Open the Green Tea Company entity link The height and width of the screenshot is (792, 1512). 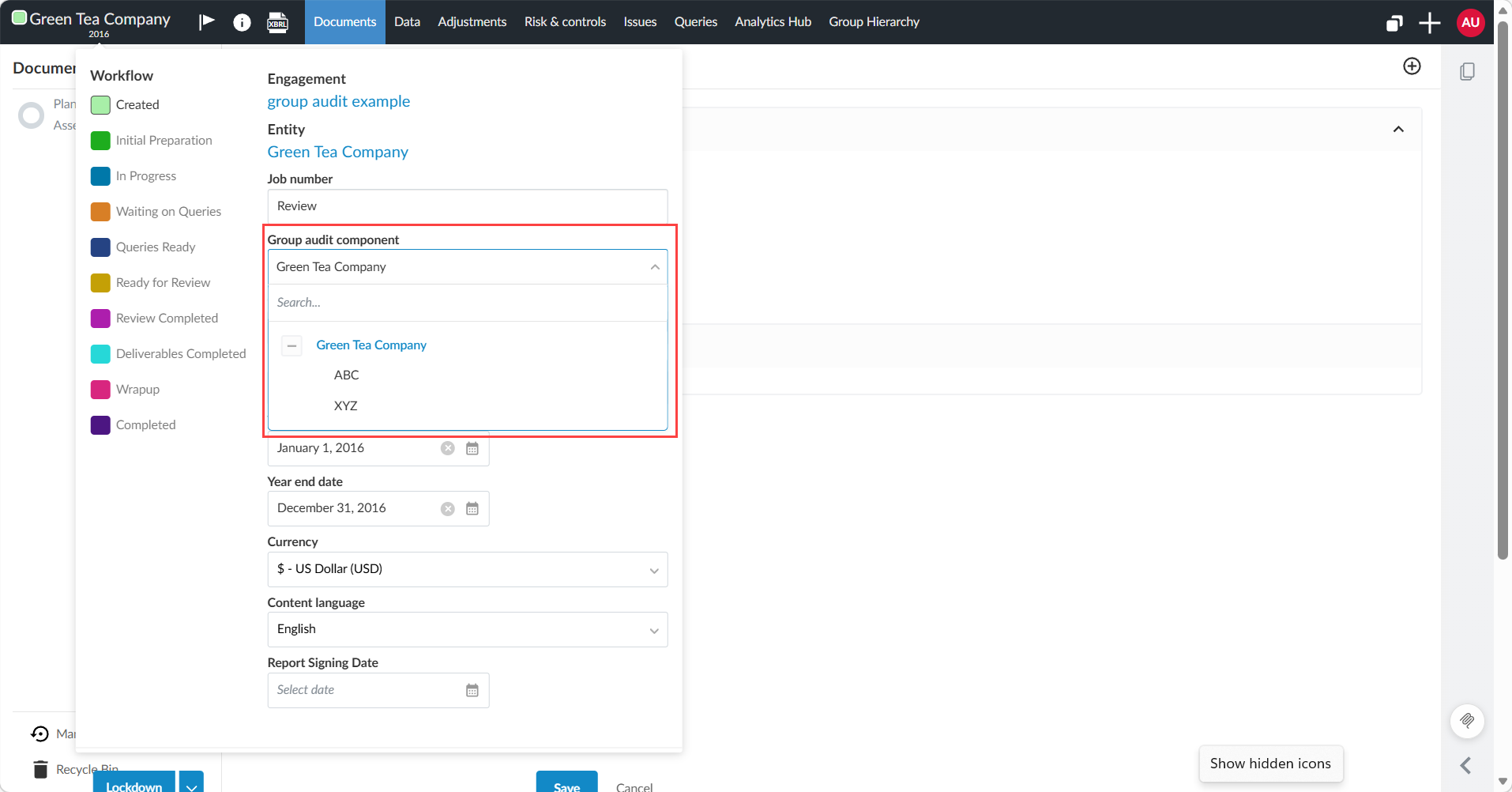pos(337,152)
